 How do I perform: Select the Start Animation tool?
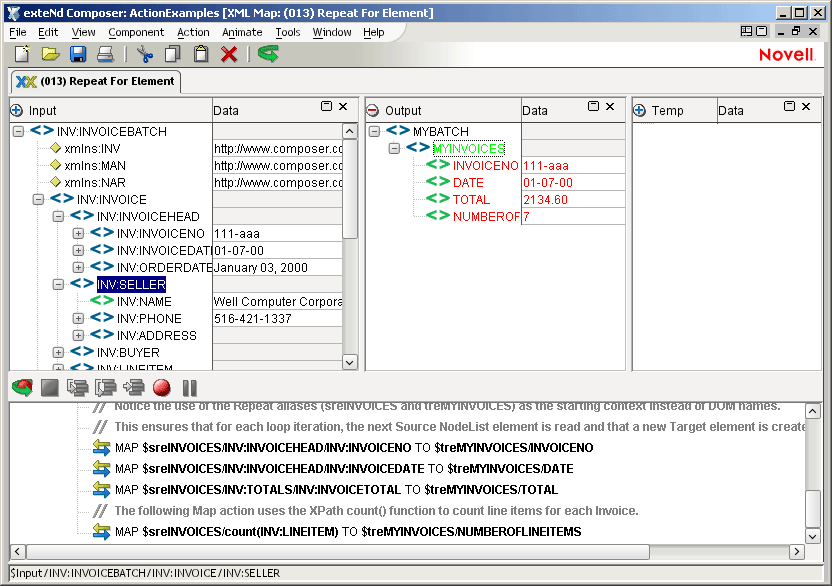[x=21, y=388]
